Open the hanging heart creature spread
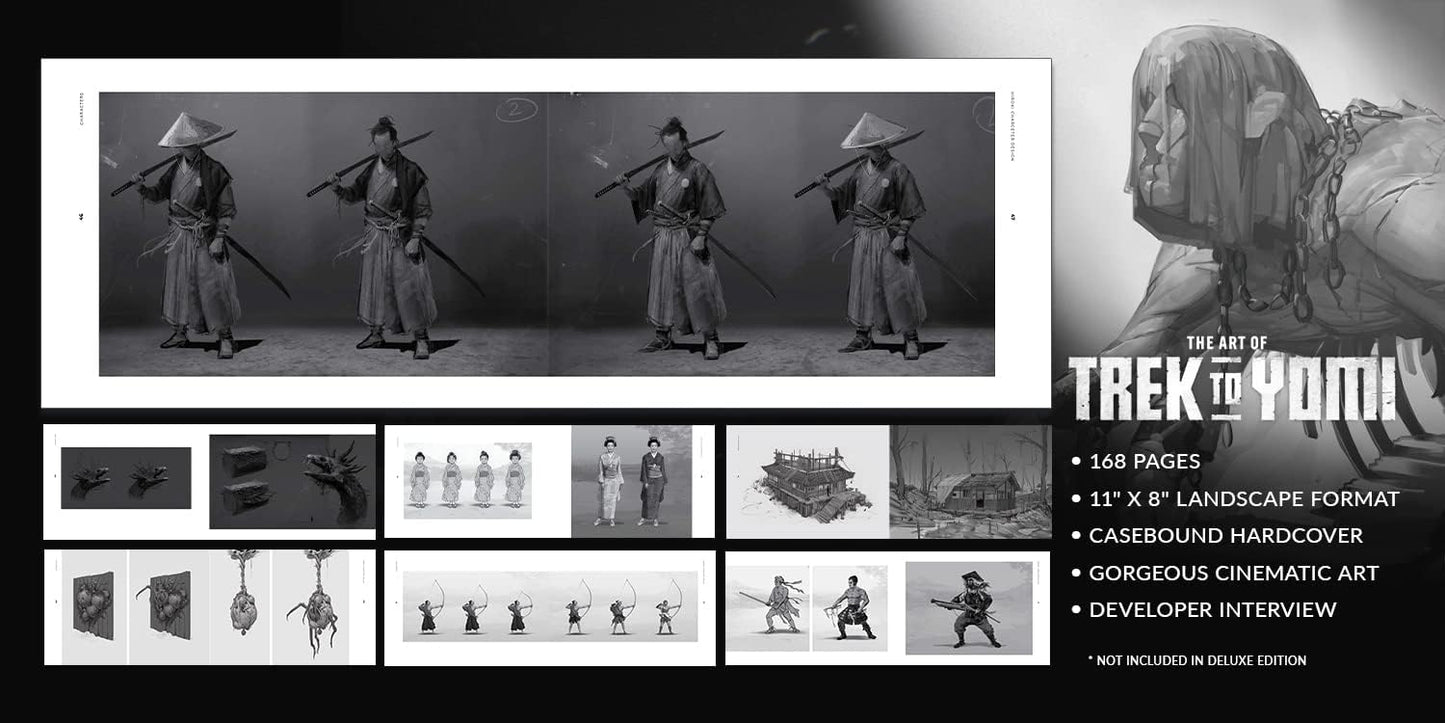The width and height of the screenshot is (1445, 723). (x=209, y=607)
